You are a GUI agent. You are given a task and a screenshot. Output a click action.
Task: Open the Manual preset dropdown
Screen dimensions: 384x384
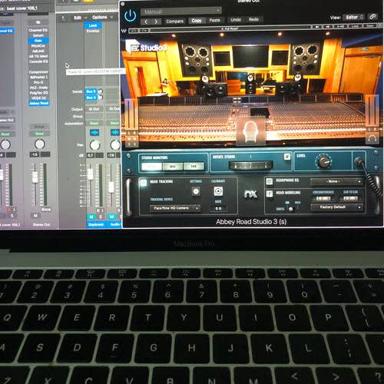pyautogui.click(x=181, y=11)
